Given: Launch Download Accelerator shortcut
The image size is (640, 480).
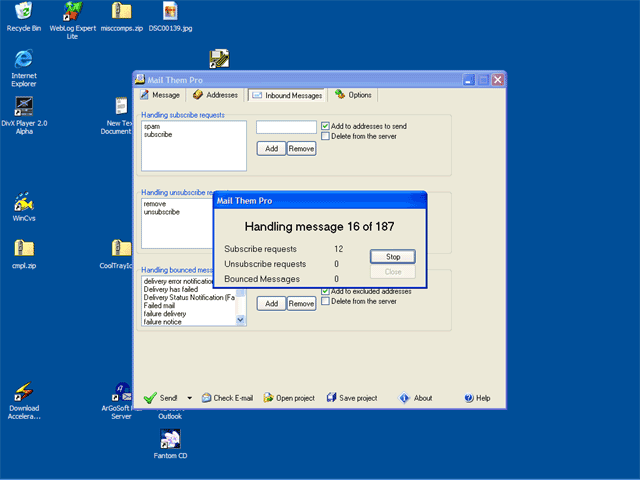Looking at the screenshot, I should pyautogui.click(x=24, y=400).
